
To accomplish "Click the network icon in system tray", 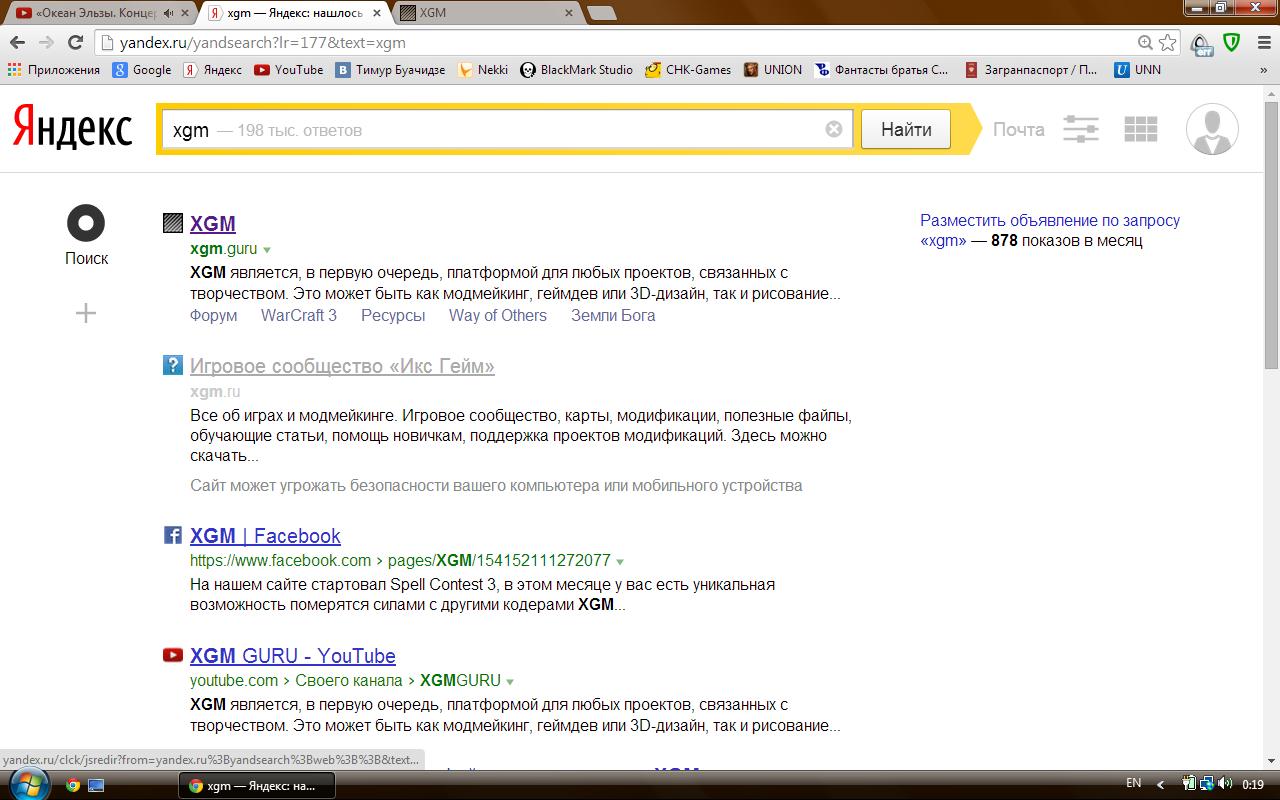I will [1207, 784].
